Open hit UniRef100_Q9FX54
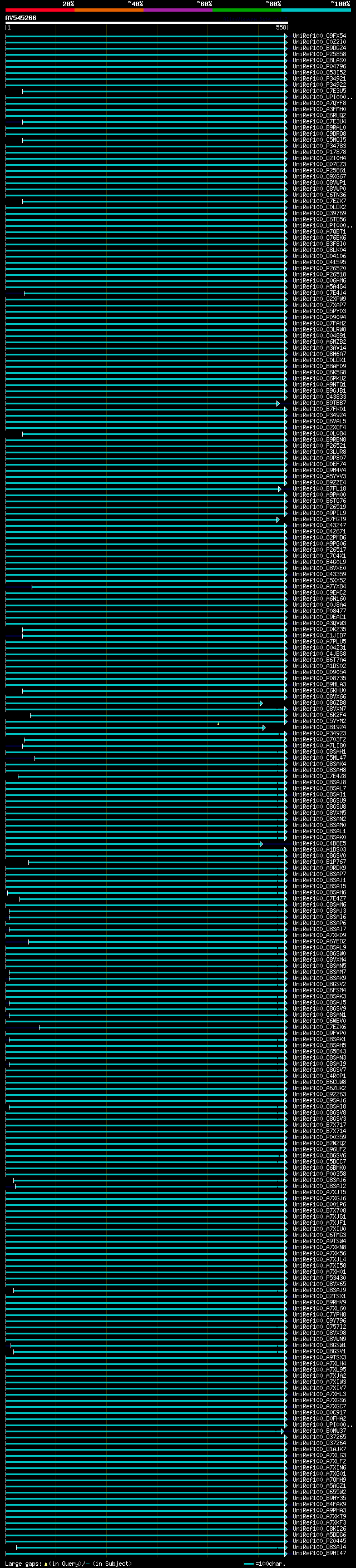The width and height of the screenshot is (356, 1568). pos(319,36)
